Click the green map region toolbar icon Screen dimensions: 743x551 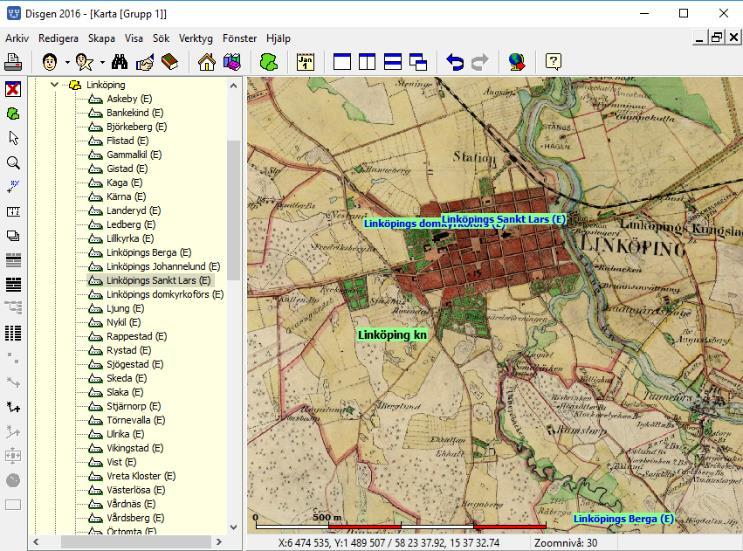click(269, 62)
